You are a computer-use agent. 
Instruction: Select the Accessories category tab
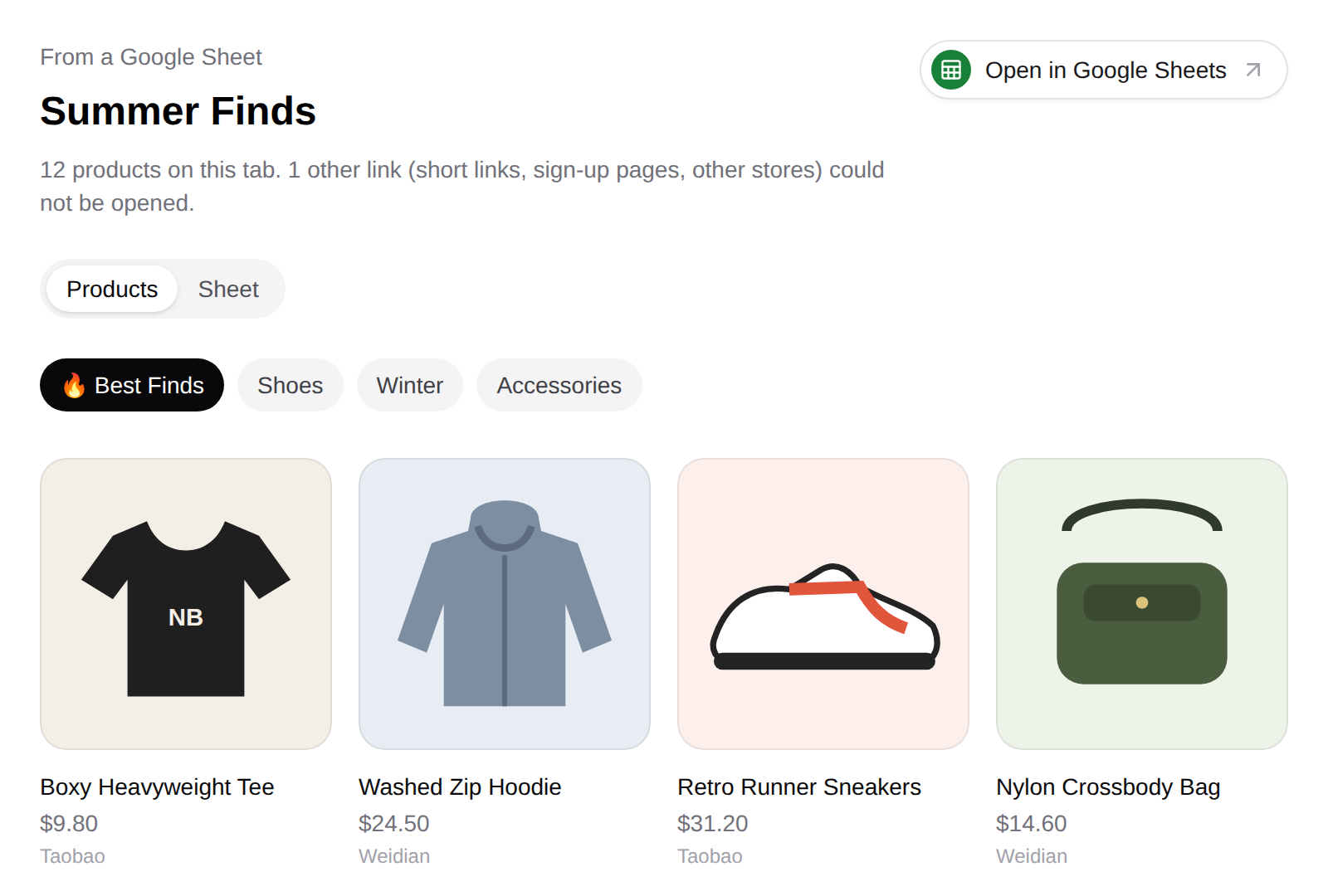point(559,385)
